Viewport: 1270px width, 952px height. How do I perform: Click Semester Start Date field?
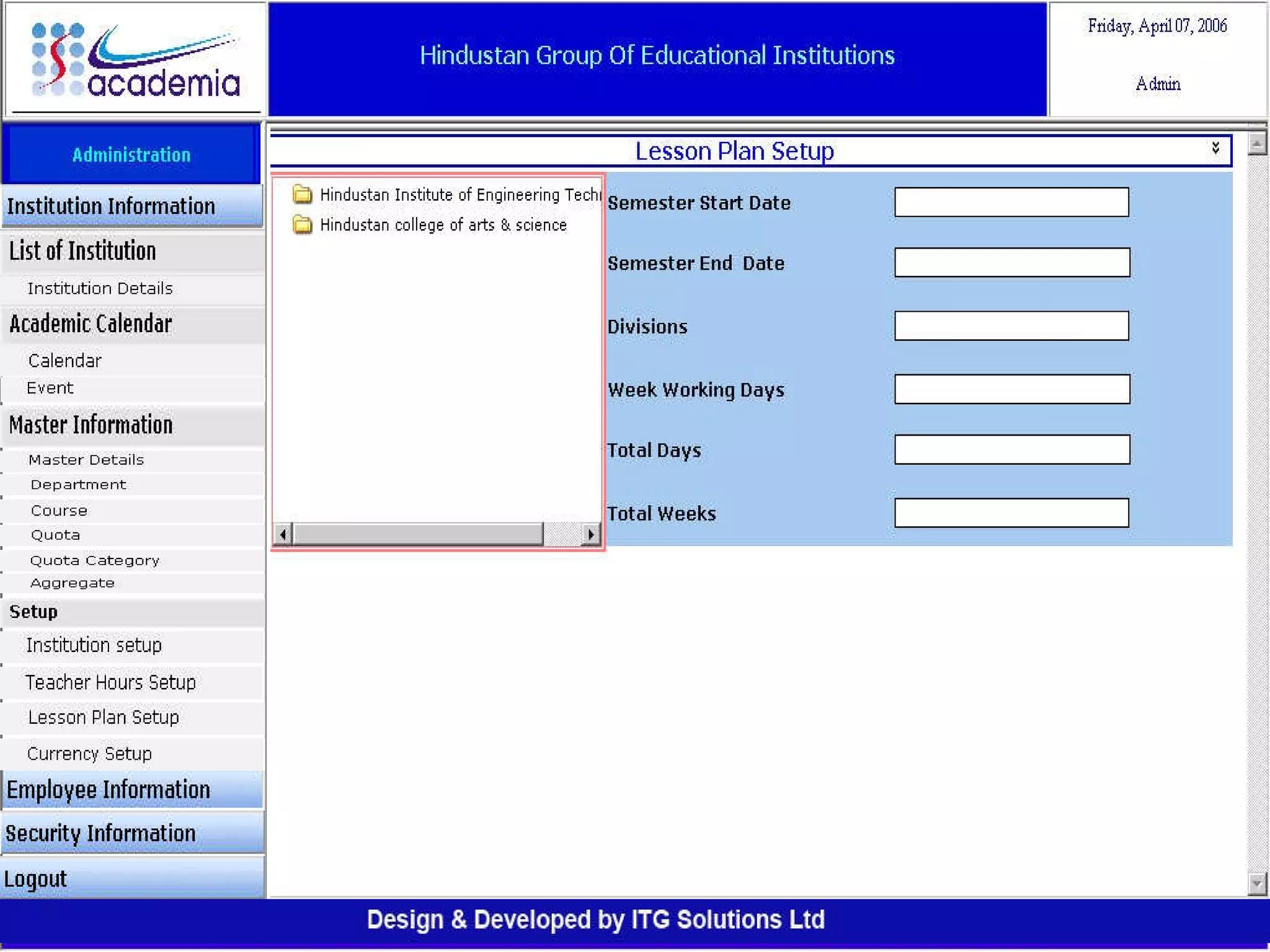tap(1011, 202)
